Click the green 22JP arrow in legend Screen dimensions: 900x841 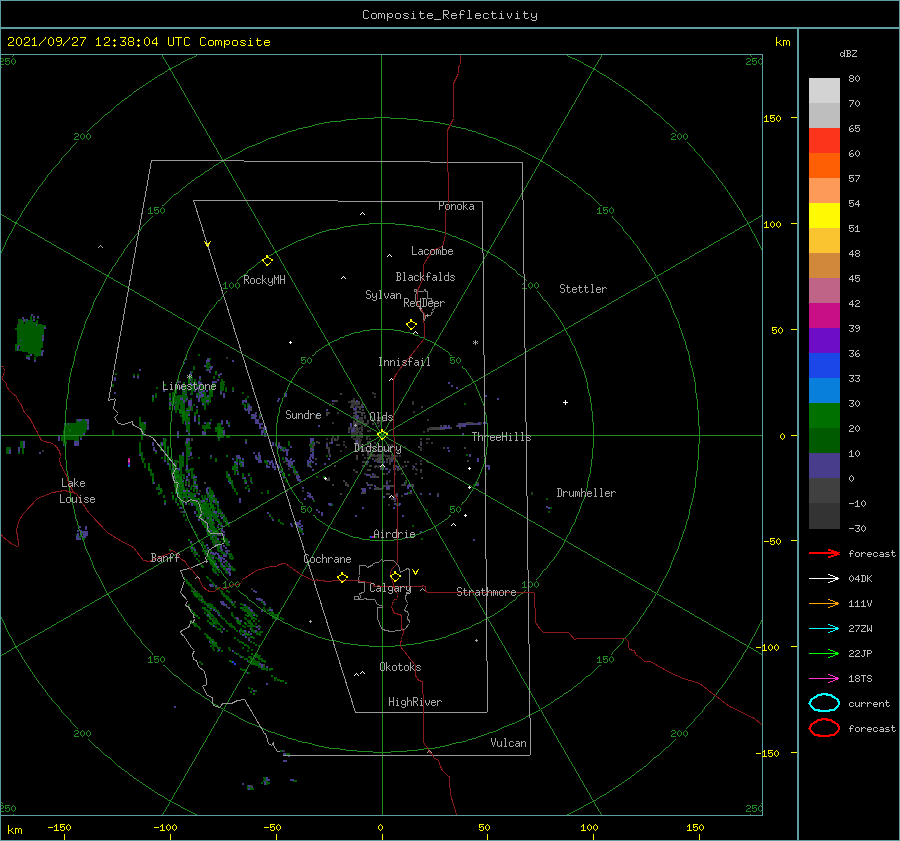824,653
